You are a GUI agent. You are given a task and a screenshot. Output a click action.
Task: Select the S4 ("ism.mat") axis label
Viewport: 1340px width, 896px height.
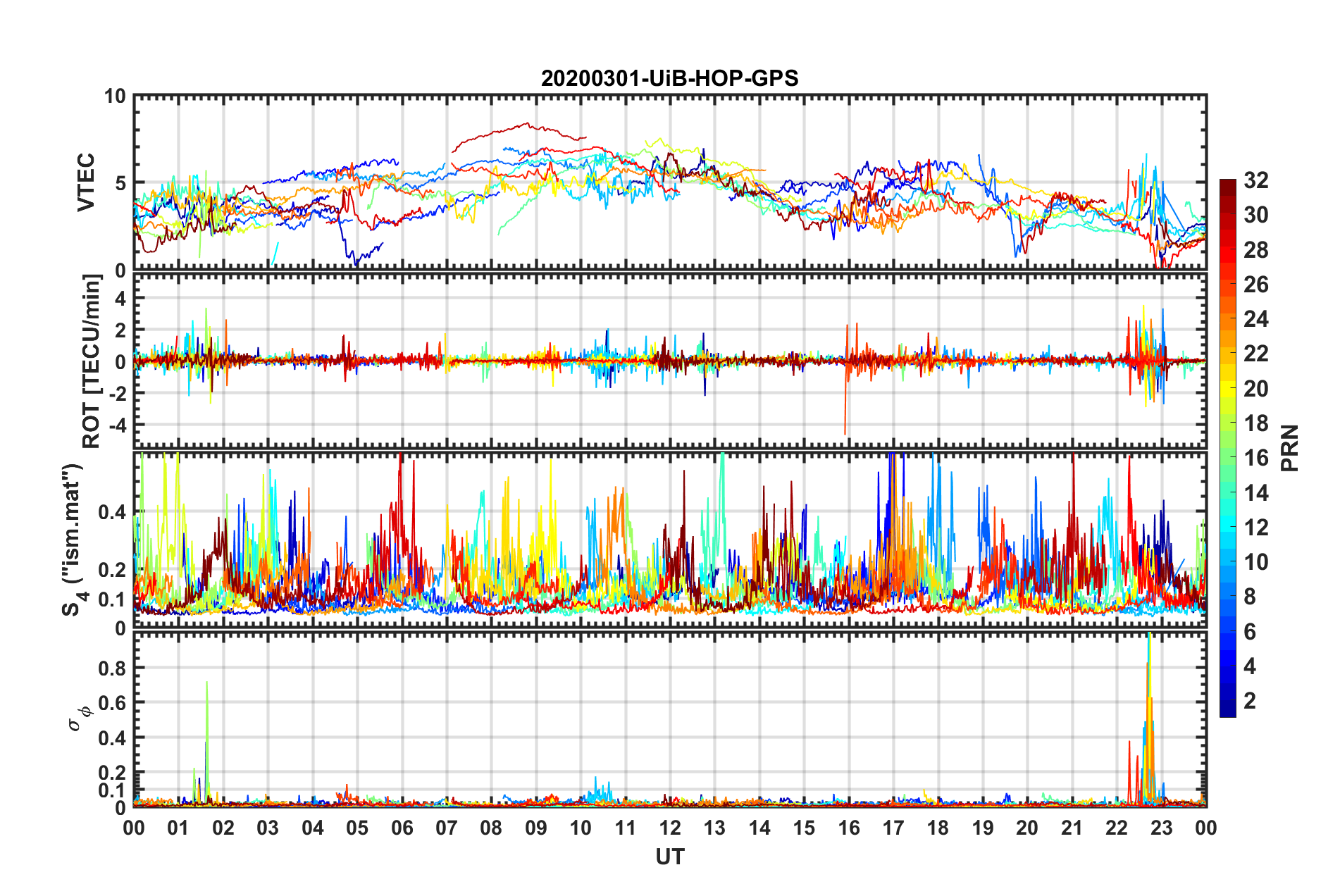[73, 540]
